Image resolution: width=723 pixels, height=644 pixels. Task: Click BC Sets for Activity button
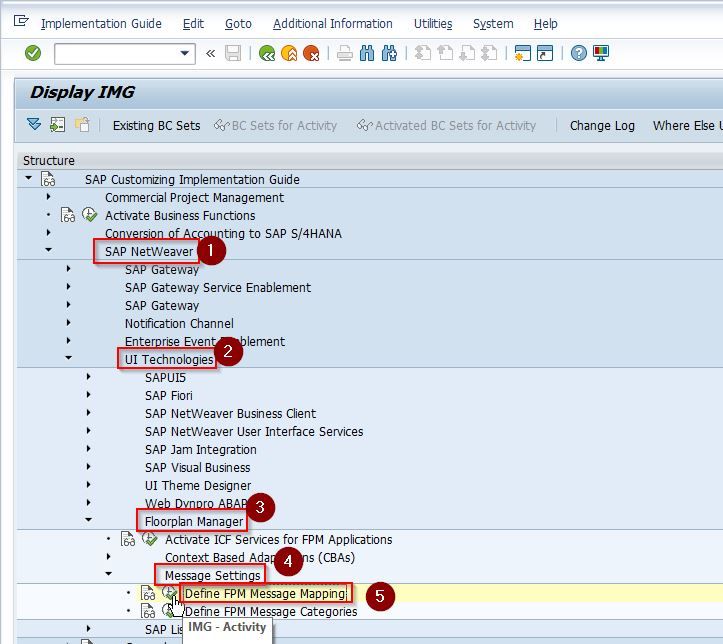pyautogui.click(x=276, y=125)
